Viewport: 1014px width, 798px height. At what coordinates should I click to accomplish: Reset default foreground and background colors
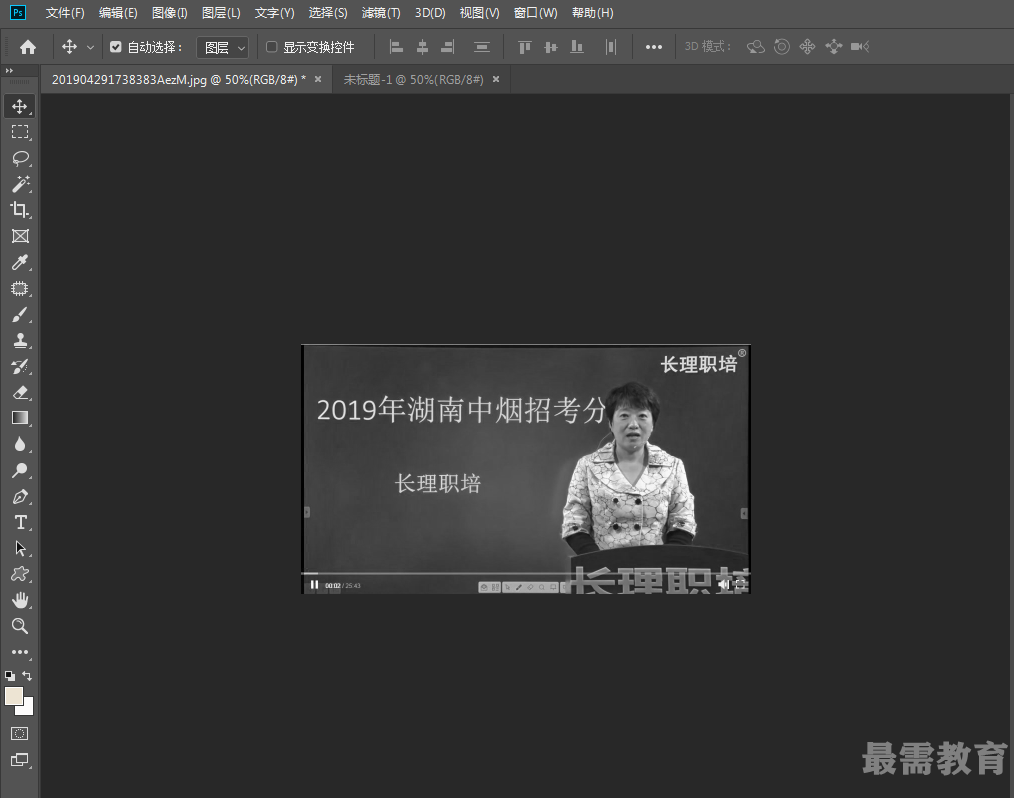click(x=10, y=676)
